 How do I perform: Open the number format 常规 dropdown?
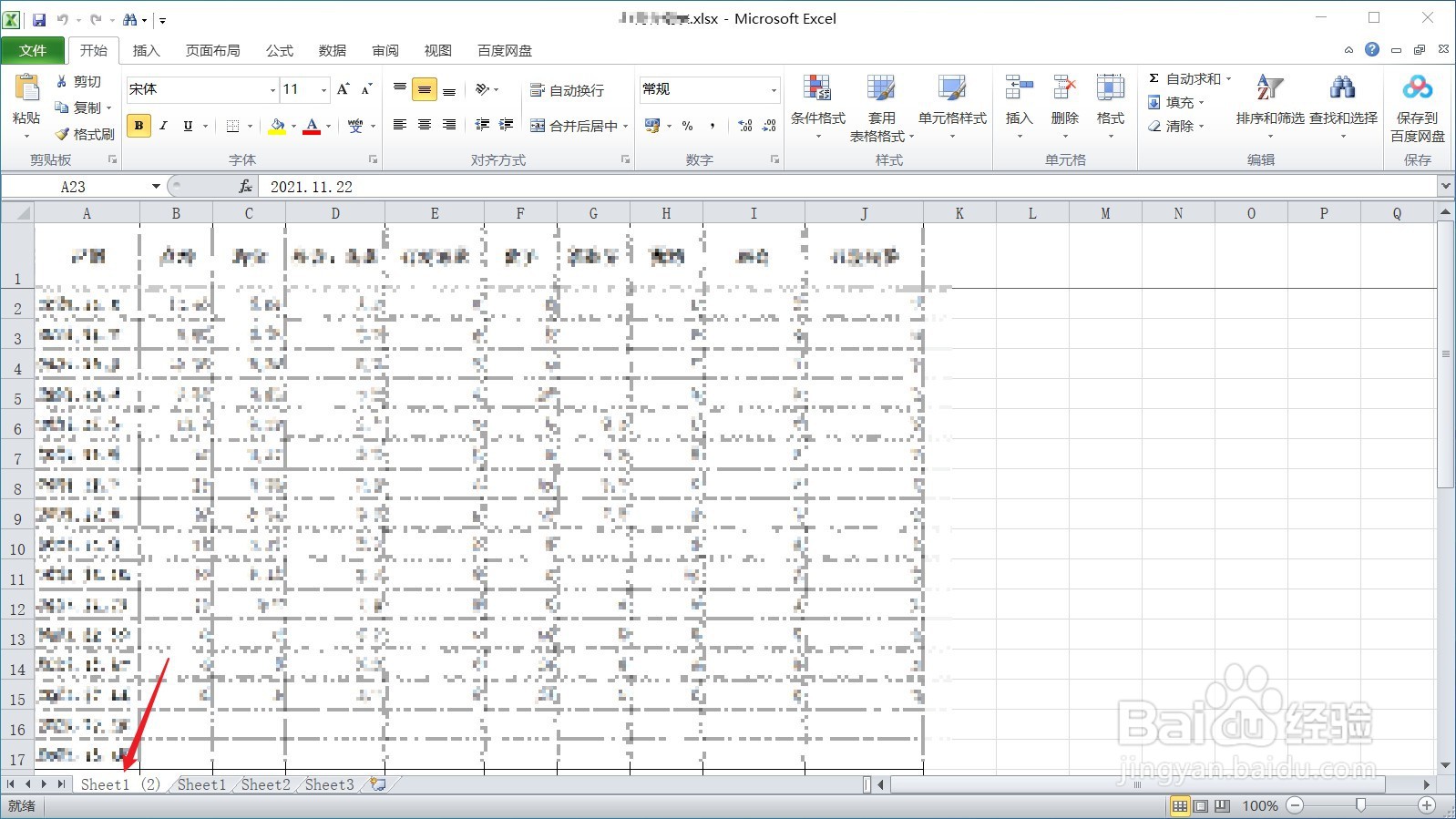[x=774, y=89]
